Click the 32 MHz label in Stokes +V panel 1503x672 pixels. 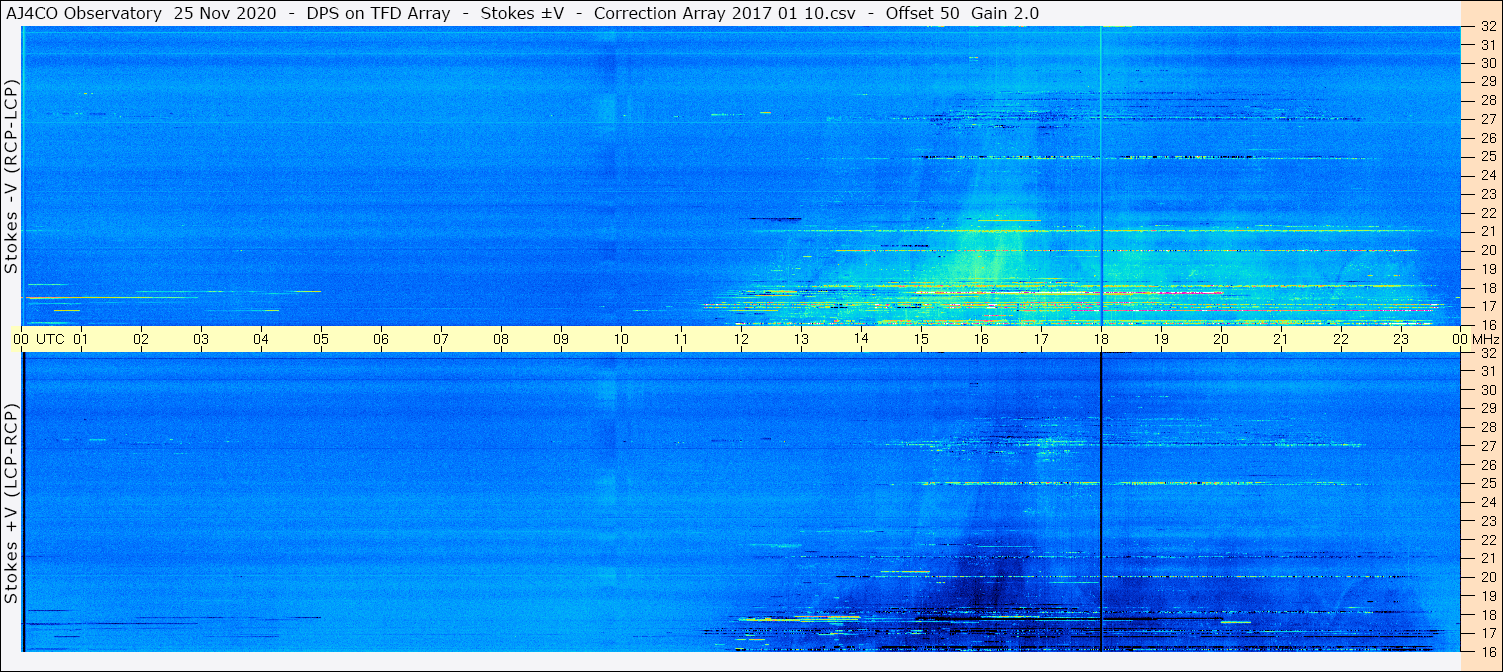1487,353
